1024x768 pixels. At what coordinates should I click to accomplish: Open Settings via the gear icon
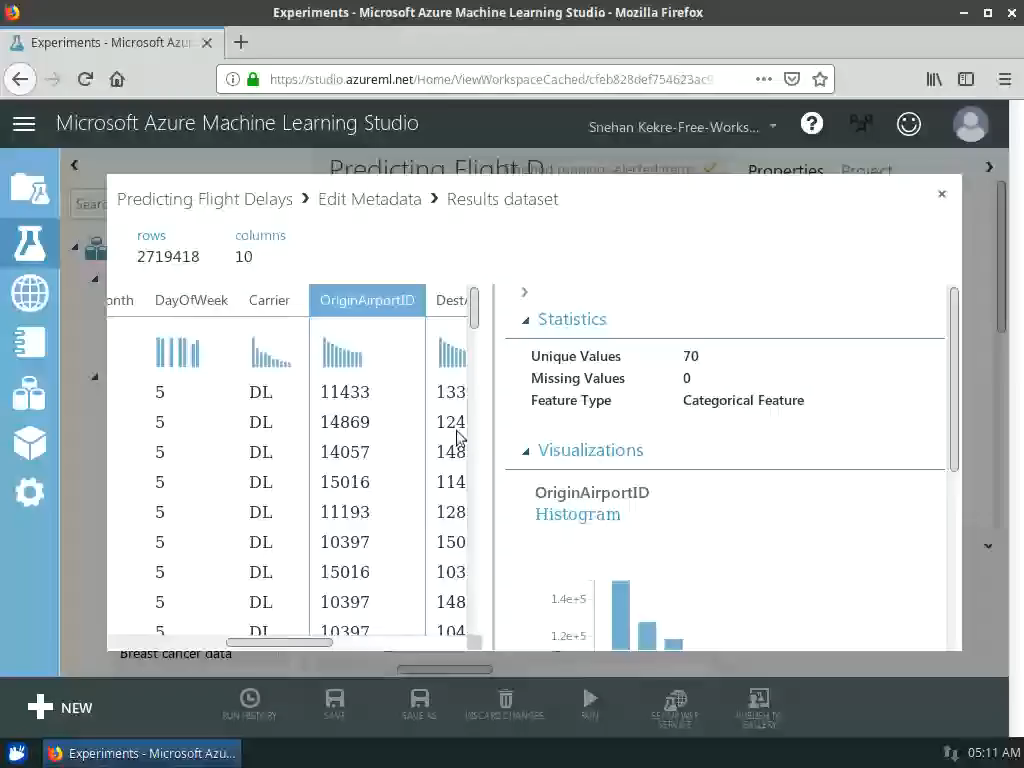pos(30,492)
